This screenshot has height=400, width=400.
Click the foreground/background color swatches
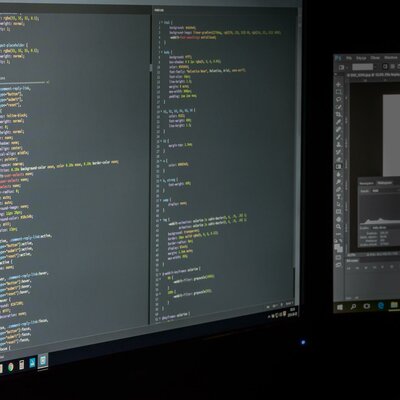338,248
